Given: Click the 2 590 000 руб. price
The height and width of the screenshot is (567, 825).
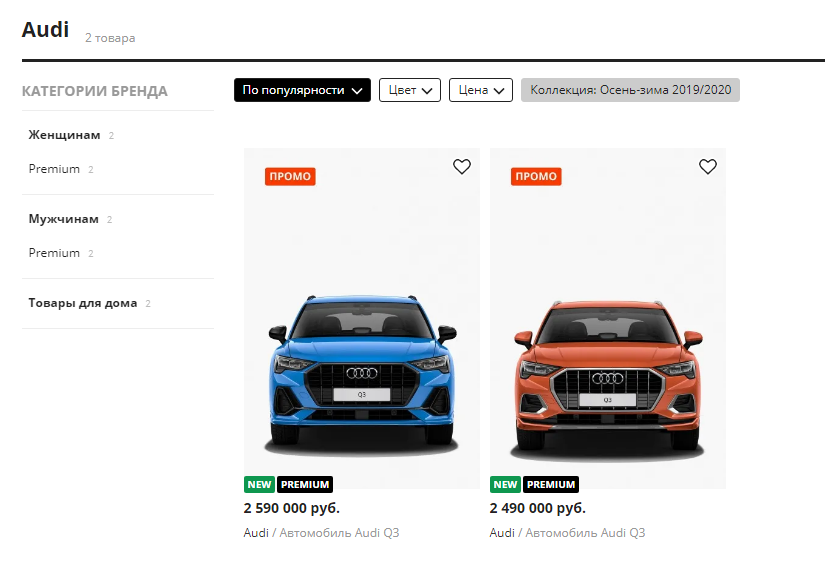Looking at the screenshot, I should [292, 509].
